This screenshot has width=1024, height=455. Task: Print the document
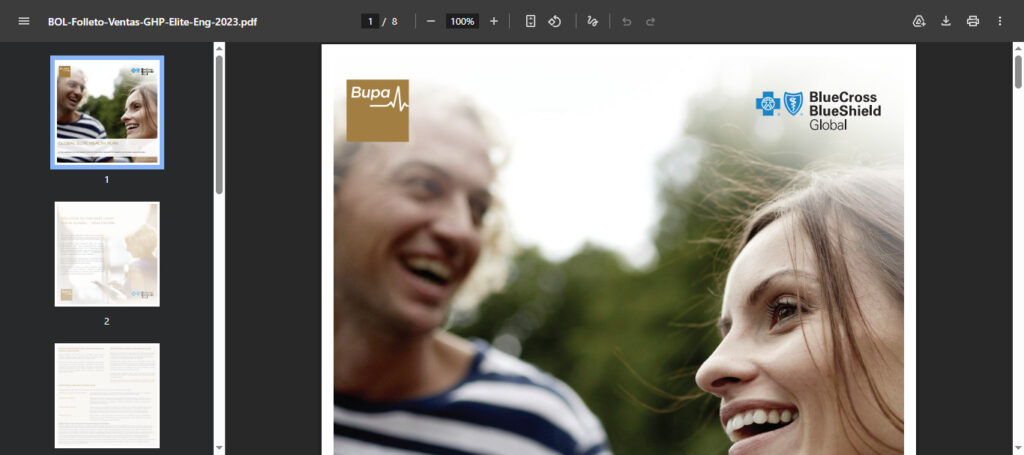tap(972, 21)
